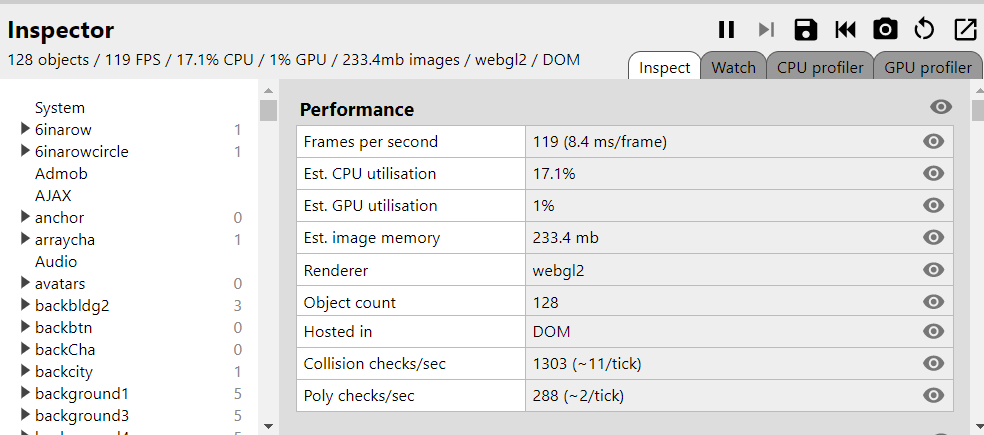Screen dimensions: 984x435
Task: Pop out Inspector into a new window
Action: click(965, 30)
